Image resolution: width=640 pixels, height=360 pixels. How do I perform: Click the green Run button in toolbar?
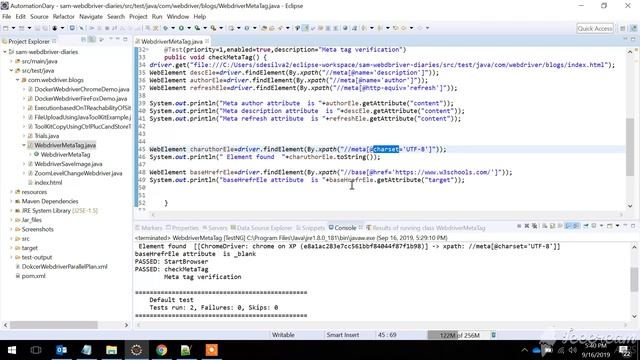click(181, 28)
